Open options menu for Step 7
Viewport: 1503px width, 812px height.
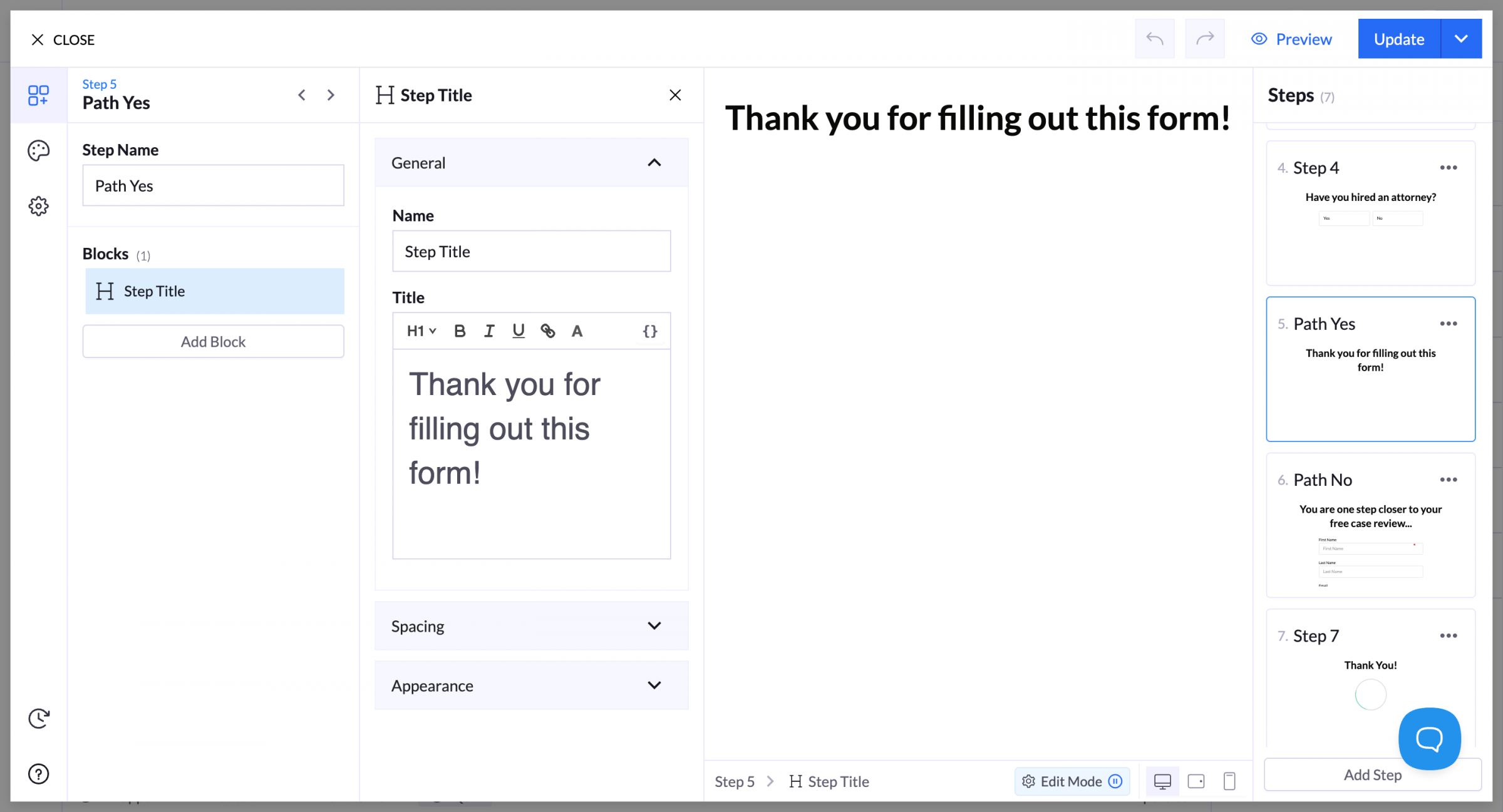click(1449, 635)
